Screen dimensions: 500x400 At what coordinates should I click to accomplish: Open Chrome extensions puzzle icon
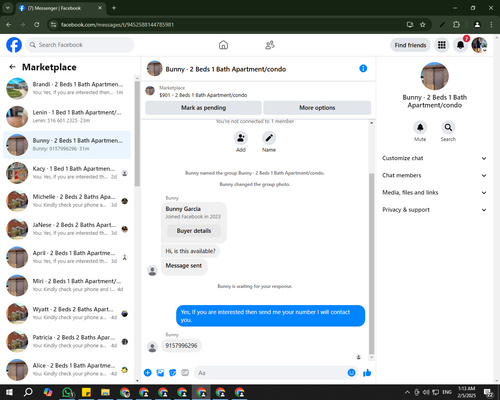point(456,25)
